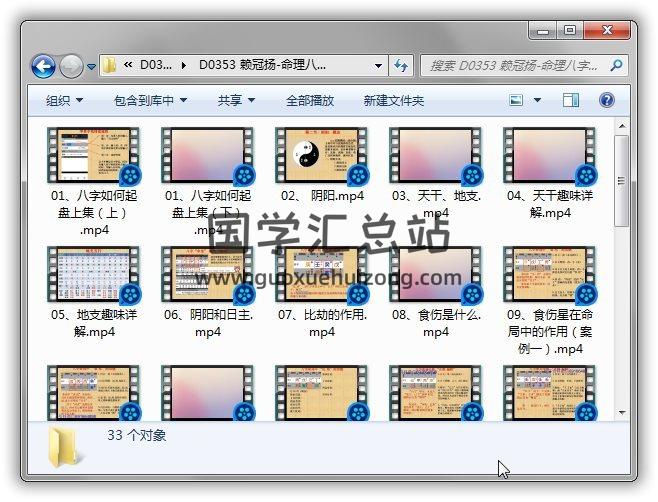Expand the recent pages dropdown arrow
Viewport: 658px width, 502px height.
coord(91,67)
